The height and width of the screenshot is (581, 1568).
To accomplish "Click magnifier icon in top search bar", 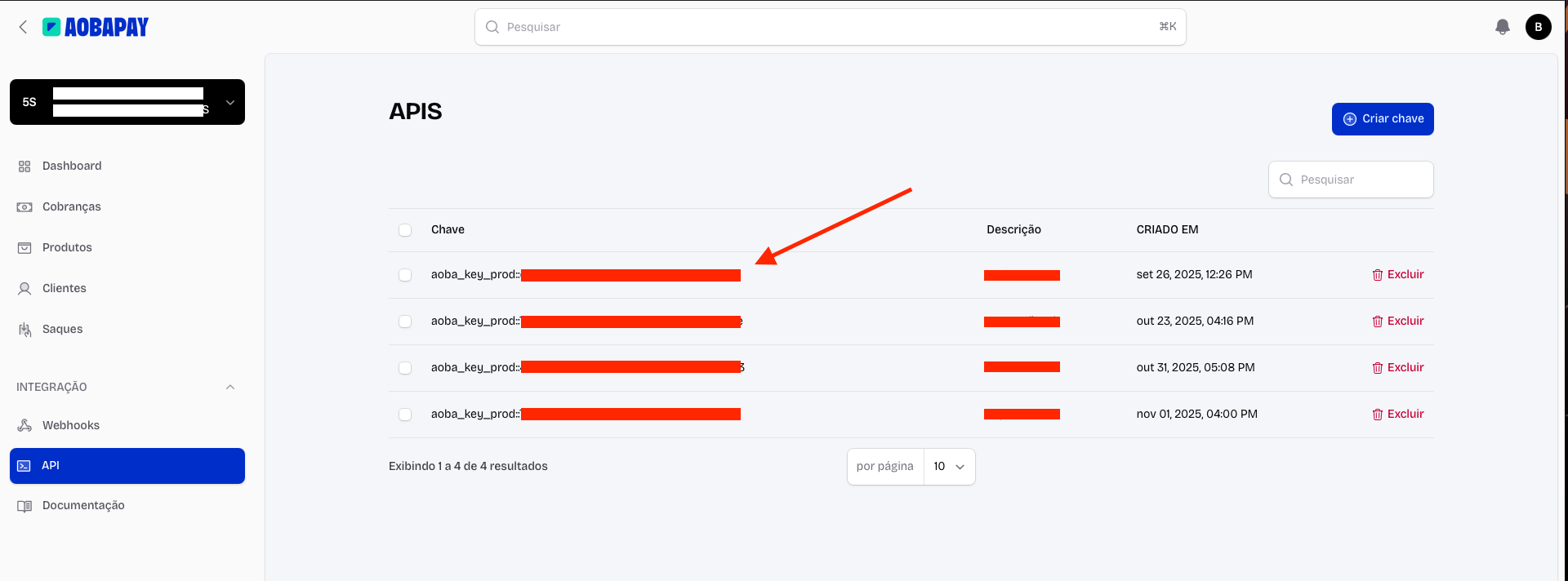I will 492,27.
